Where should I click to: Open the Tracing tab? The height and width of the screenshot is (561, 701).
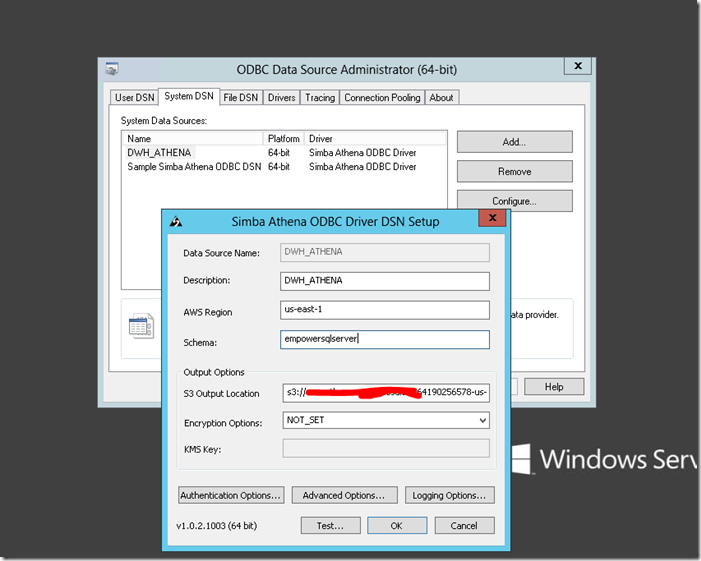(320, 97)
